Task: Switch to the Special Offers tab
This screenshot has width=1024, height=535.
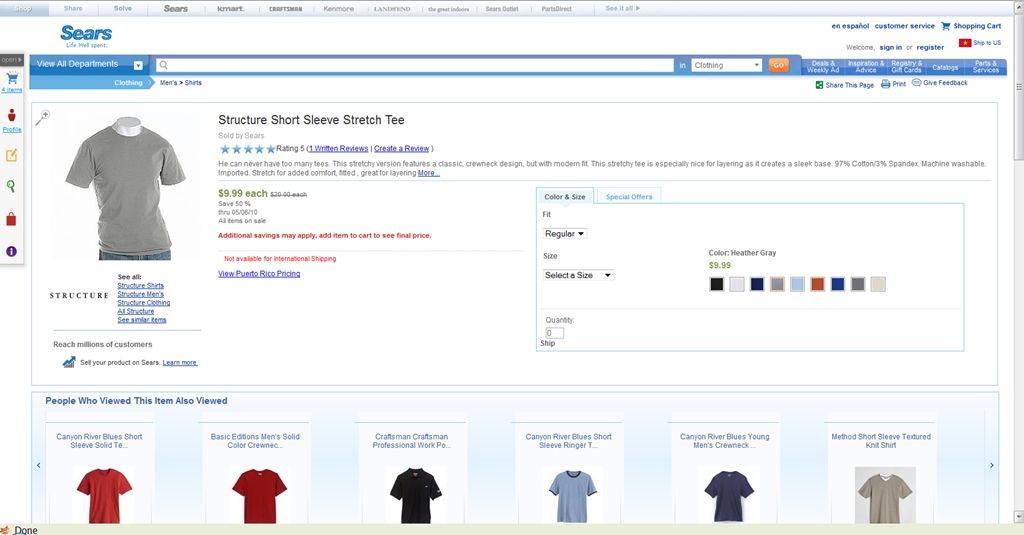Action: coord(629,197)
